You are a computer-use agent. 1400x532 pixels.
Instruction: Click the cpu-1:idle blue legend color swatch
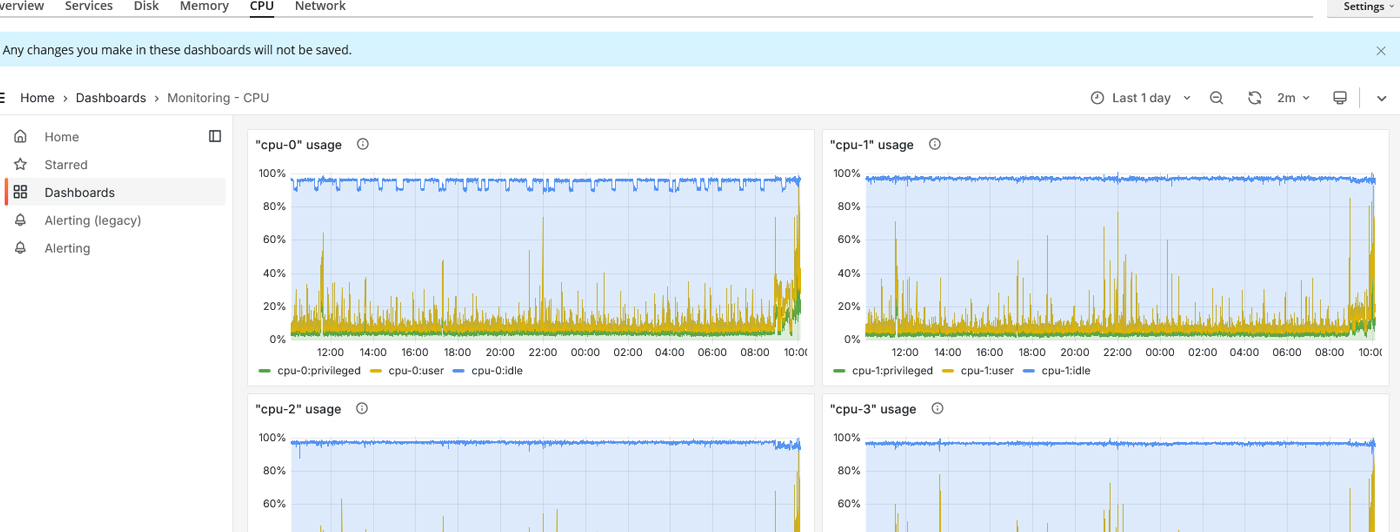click(1030, 371)
